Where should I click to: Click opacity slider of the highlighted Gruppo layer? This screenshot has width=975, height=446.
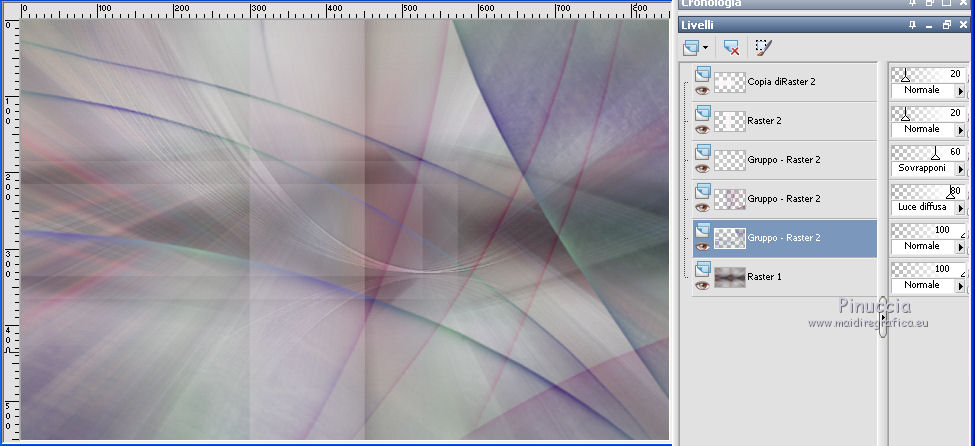928,231
